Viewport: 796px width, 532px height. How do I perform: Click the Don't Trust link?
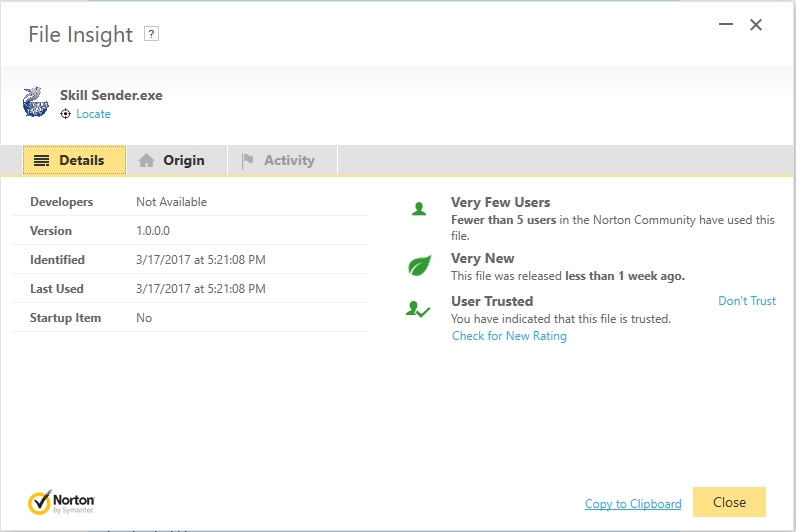coord(747,301)
